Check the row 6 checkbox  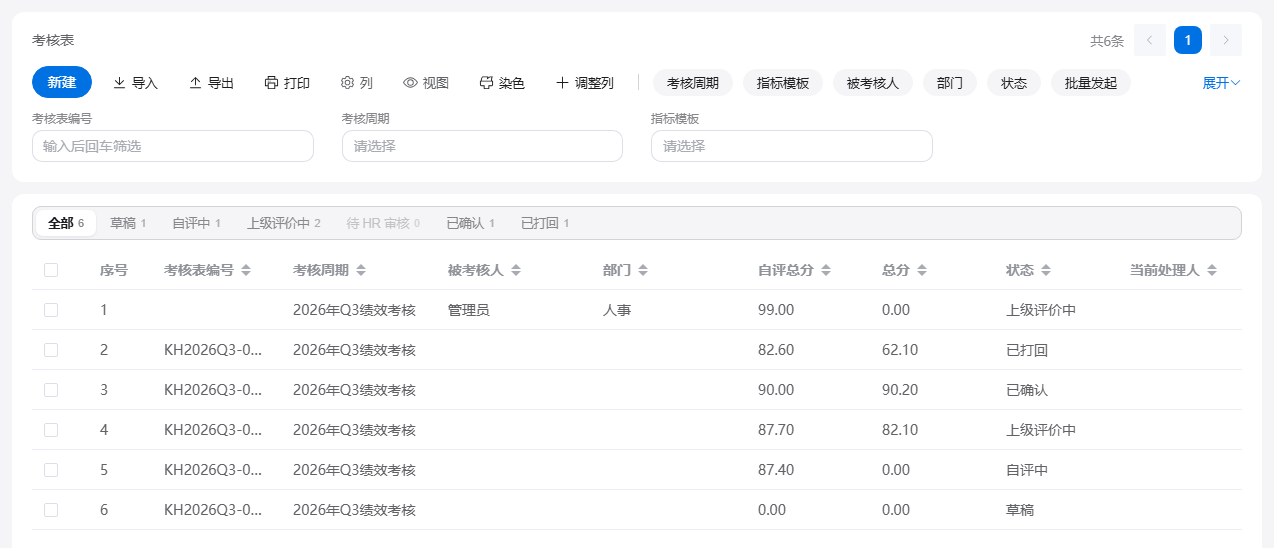tap(51, 510)
